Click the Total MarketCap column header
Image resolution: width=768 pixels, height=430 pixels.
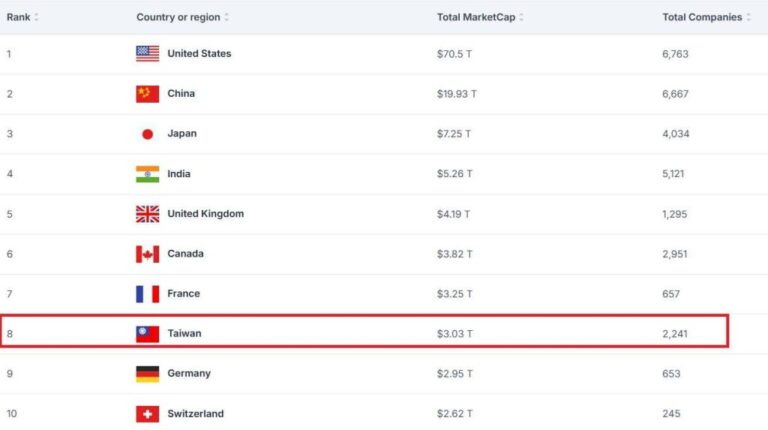[x=475, y=17]
